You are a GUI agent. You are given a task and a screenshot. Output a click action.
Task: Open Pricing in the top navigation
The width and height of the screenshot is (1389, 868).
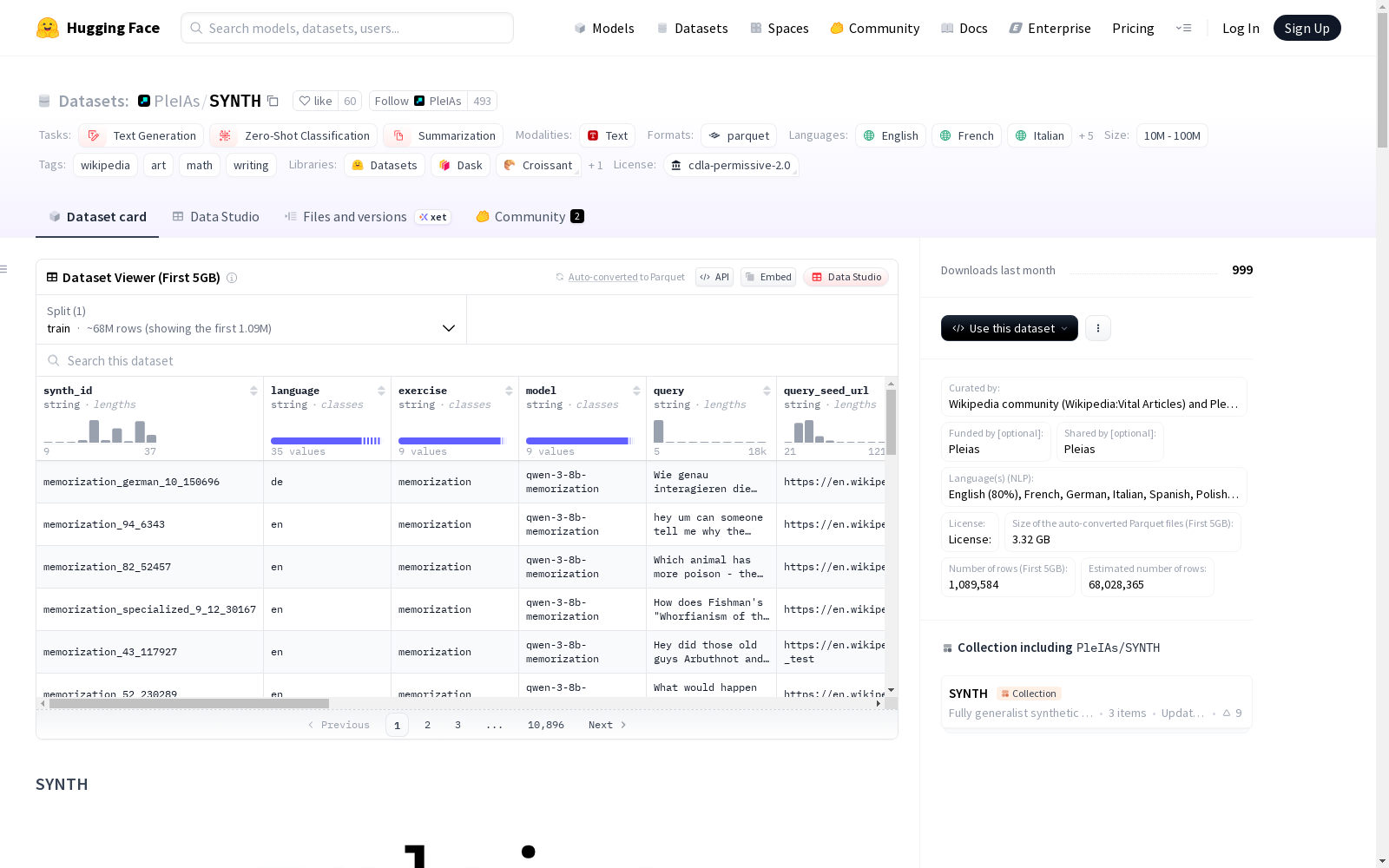click(1133, 28)
